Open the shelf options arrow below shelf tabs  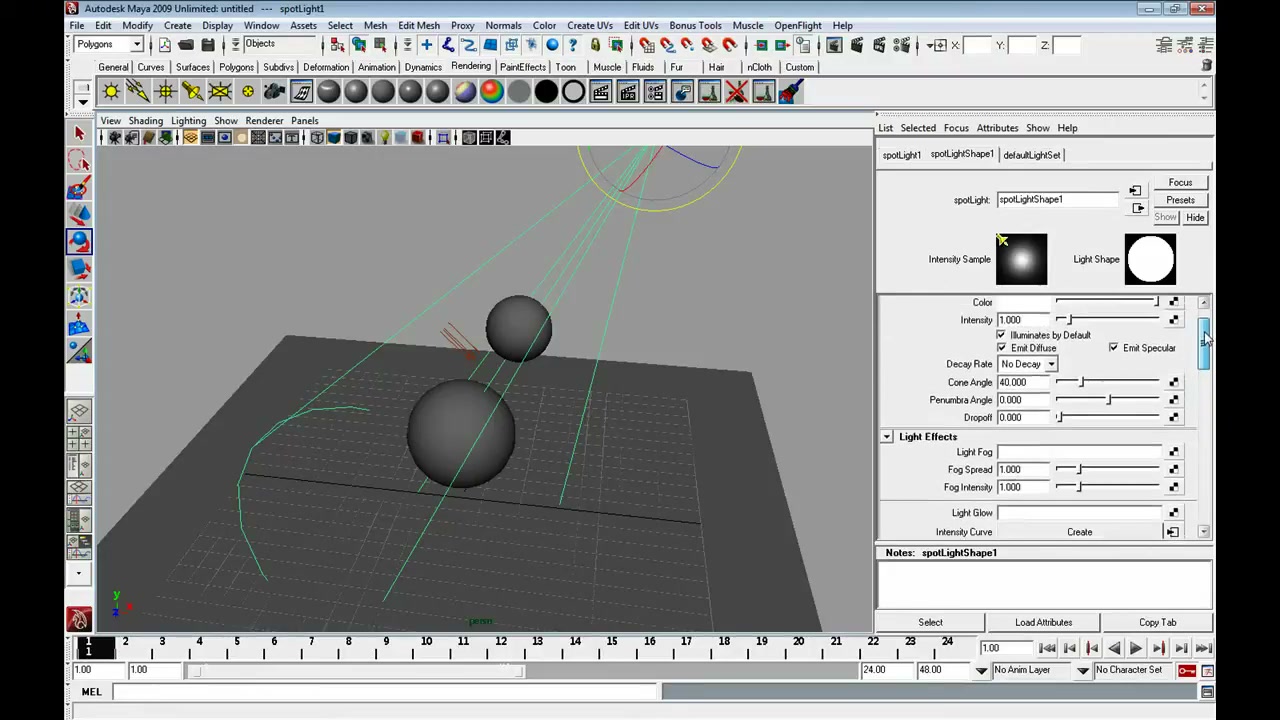click(83, 100)
